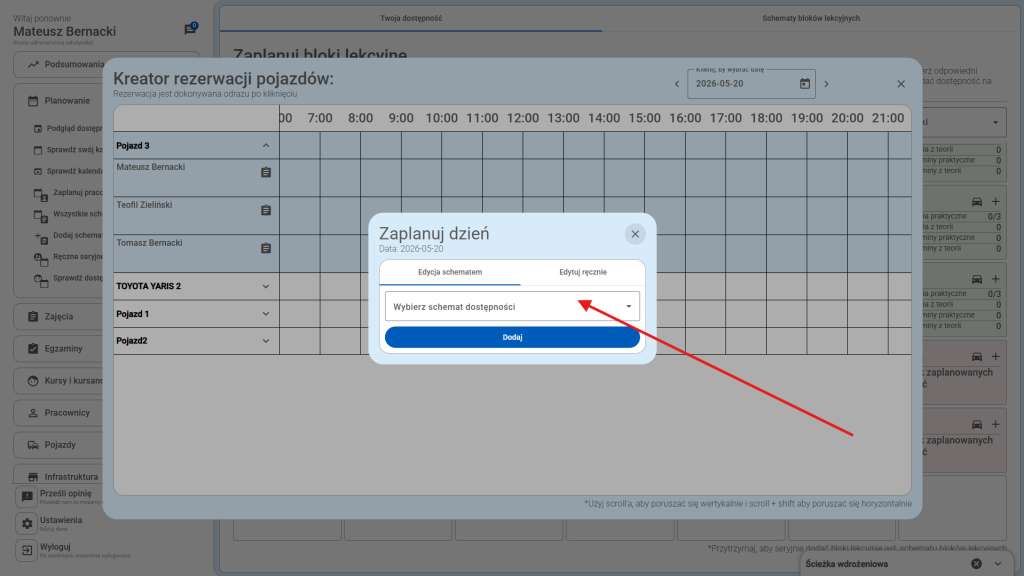Close the Zaplanuj dzień dialog
The height and width of the screenshot is (576, 1024).
[635, 234]
